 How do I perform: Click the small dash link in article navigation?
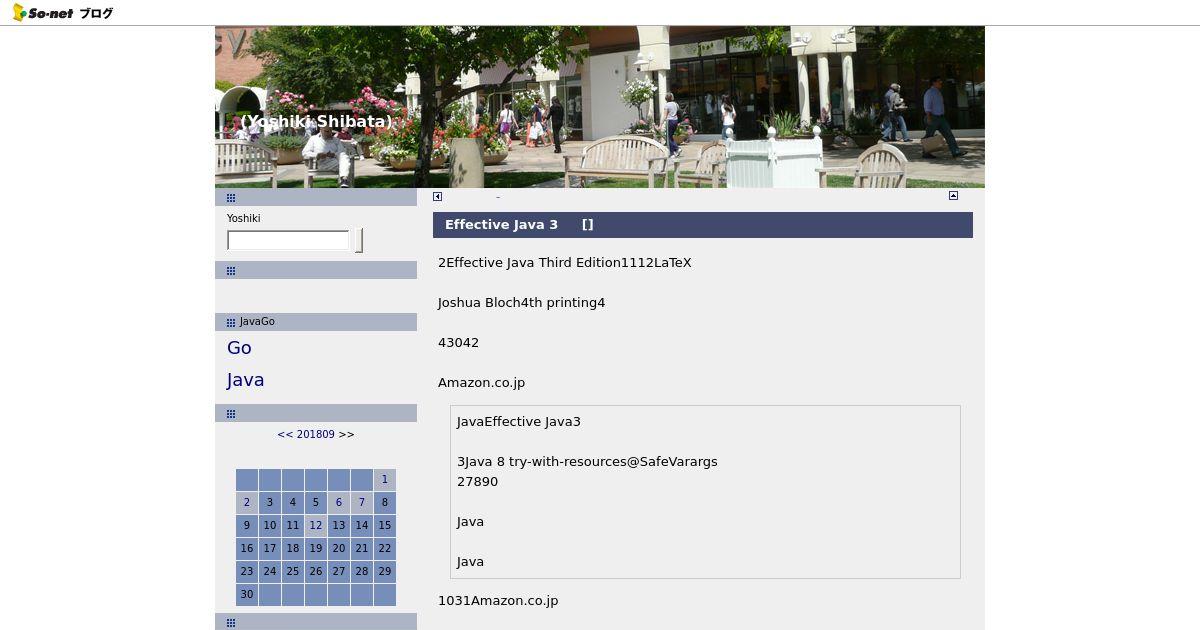498,197
